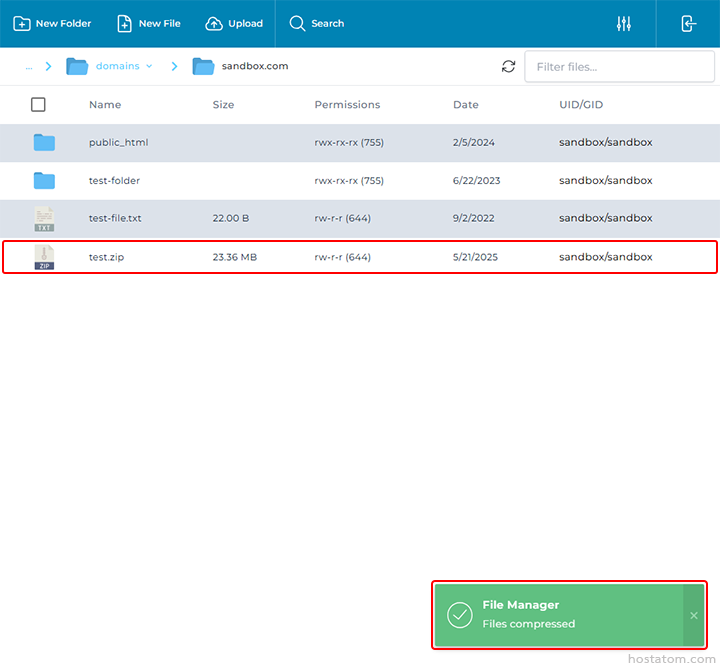
Task: Toggle the select-all checkbox in header
Action: (x=38, y=104)
